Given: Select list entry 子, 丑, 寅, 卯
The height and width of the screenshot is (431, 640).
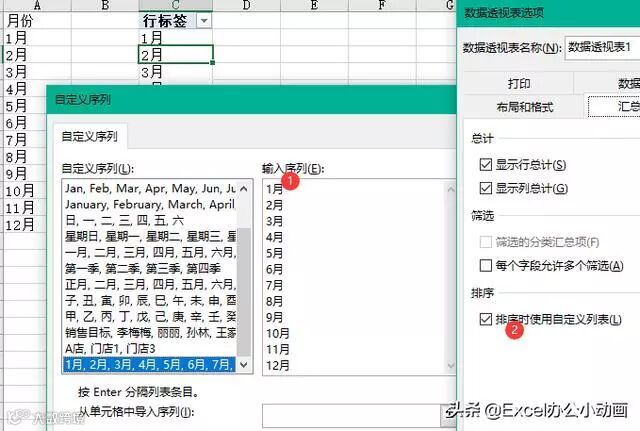Looking at the screenshot, I should point(150,300).
